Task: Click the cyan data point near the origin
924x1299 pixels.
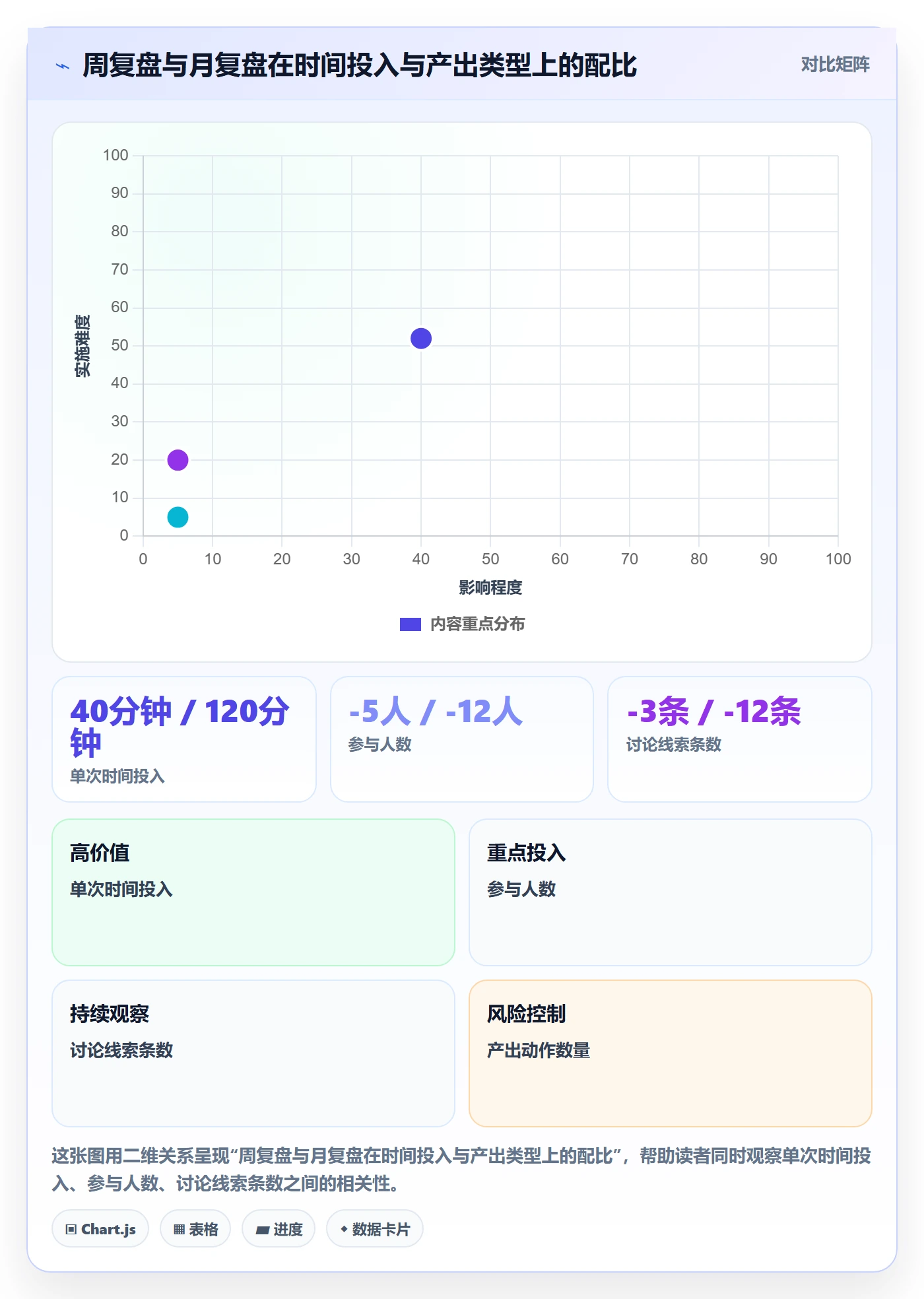Action: [x=178, y=517]
